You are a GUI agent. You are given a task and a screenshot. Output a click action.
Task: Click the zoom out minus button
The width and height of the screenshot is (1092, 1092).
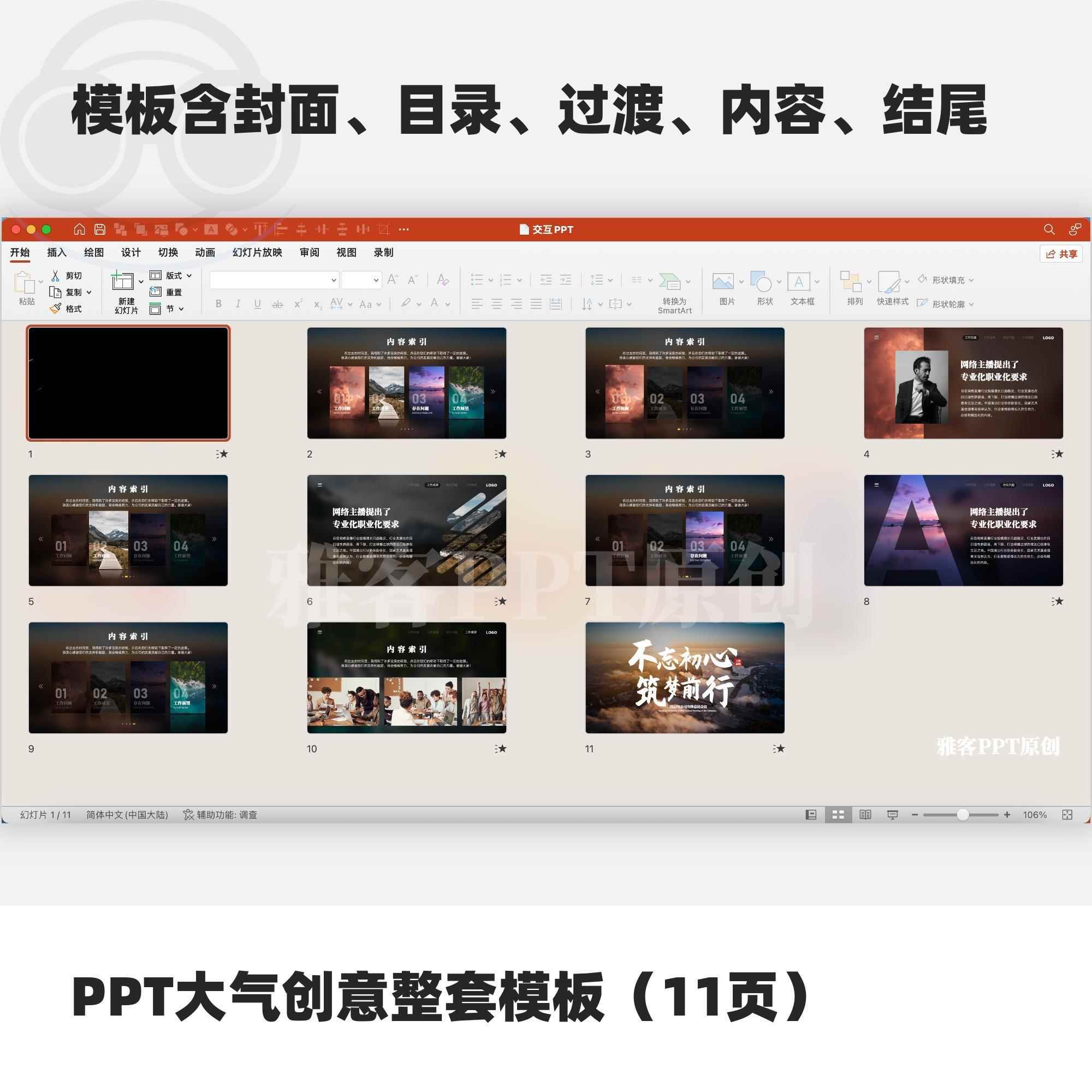[x=915, y=815]
